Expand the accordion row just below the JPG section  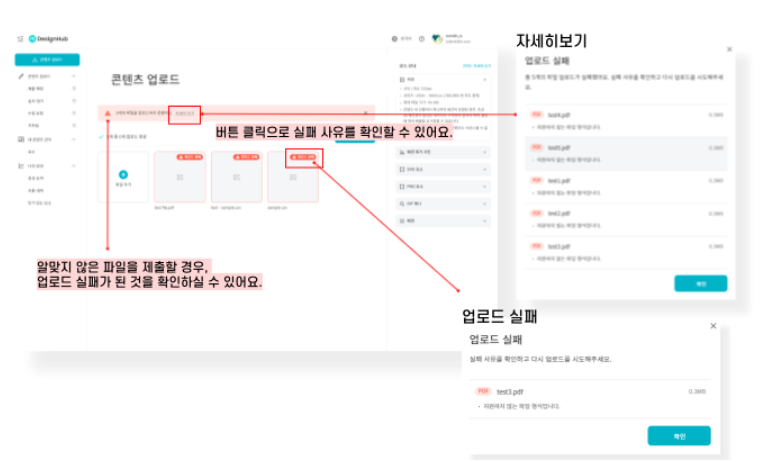click(x=443, y=152)
